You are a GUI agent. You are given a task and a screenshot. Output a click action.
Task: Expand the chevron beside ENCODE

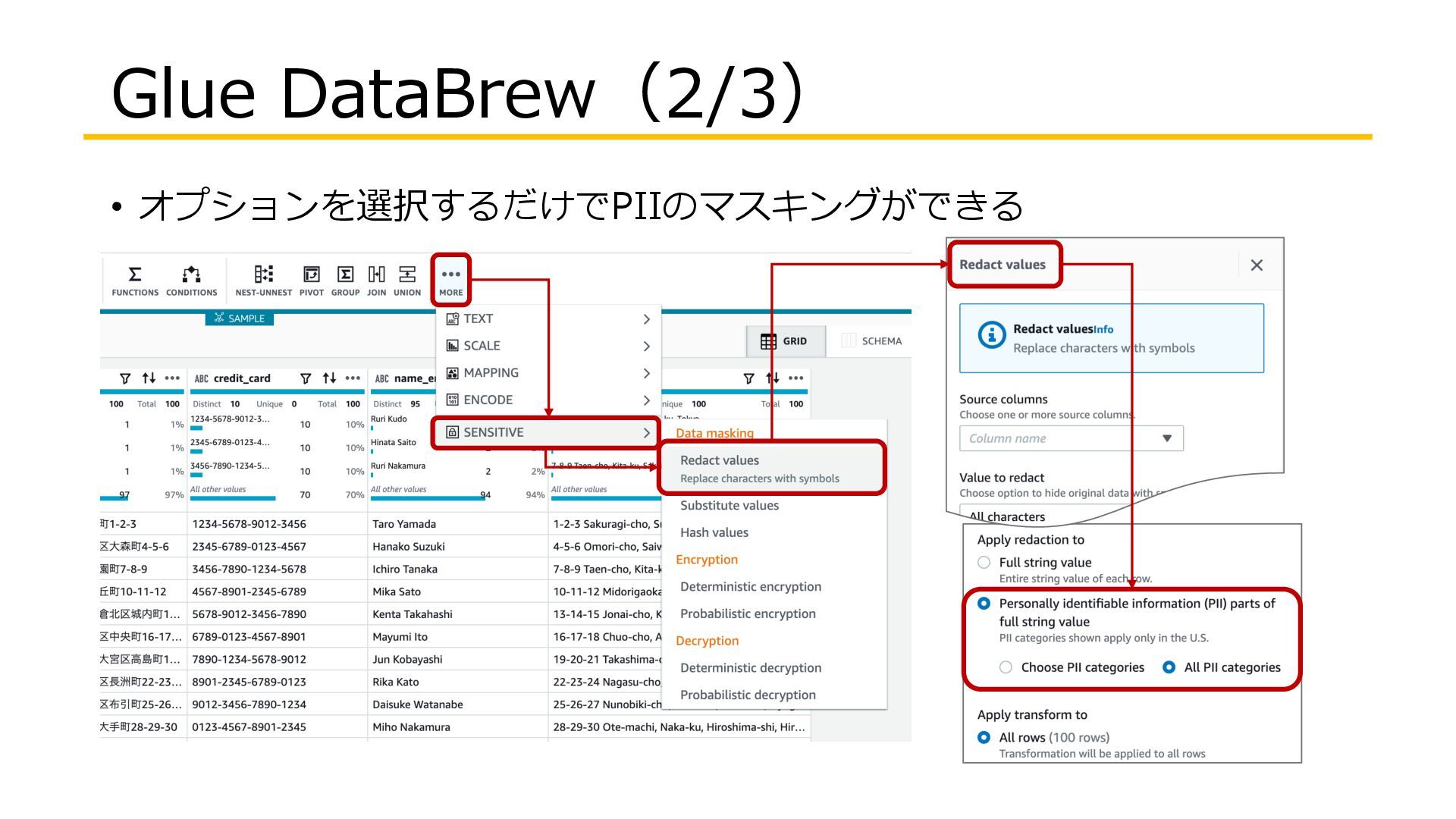point(647,400)
